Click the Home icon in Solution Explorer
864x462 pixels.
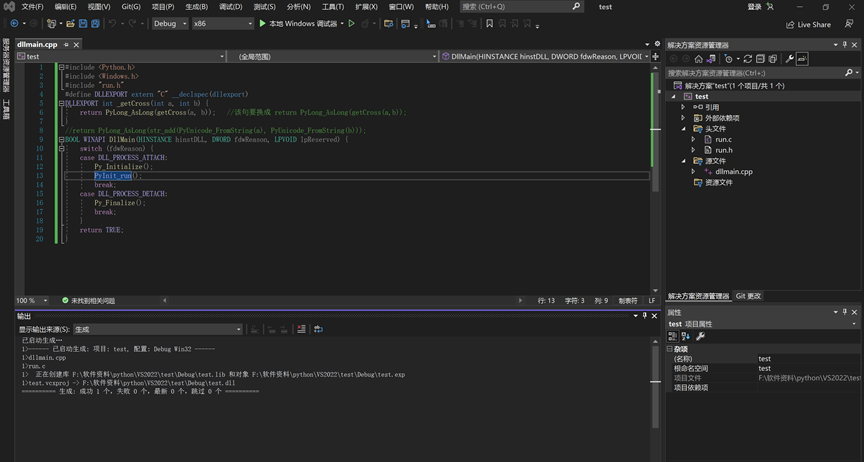[x=699, y=59]
